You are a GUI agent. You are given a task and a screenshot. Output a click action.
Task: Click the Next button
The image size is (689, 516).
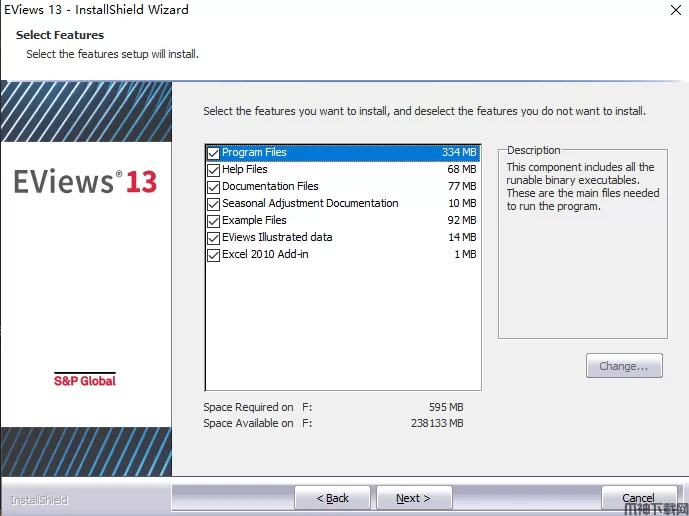point(414,498)
